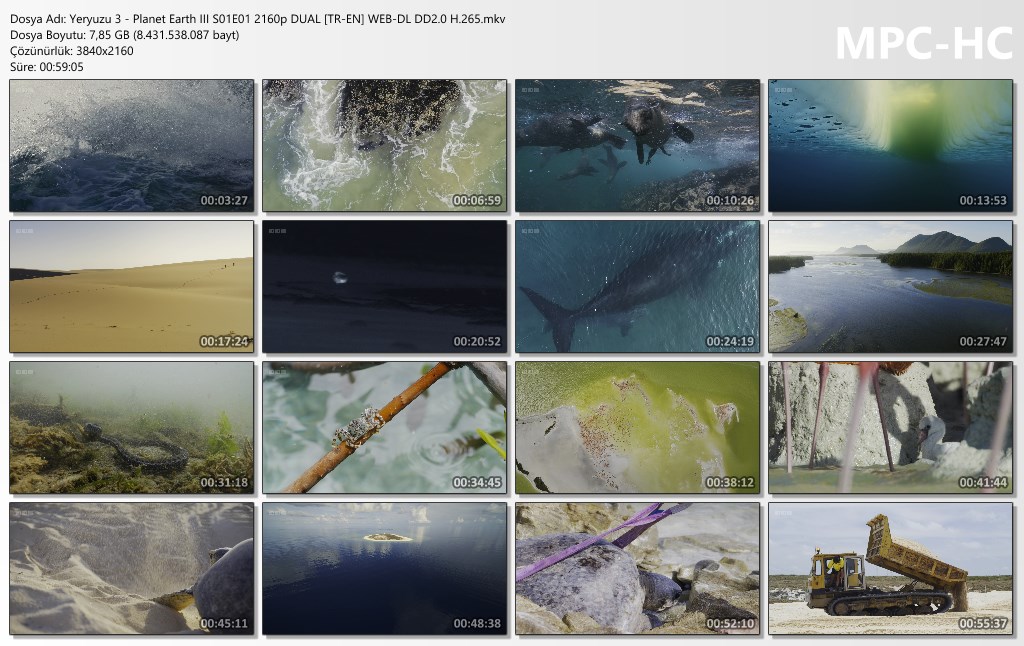Pick the crab on branch thumbnail at 00:34:45
1024x646 pixels.
[x=385, y=428]
